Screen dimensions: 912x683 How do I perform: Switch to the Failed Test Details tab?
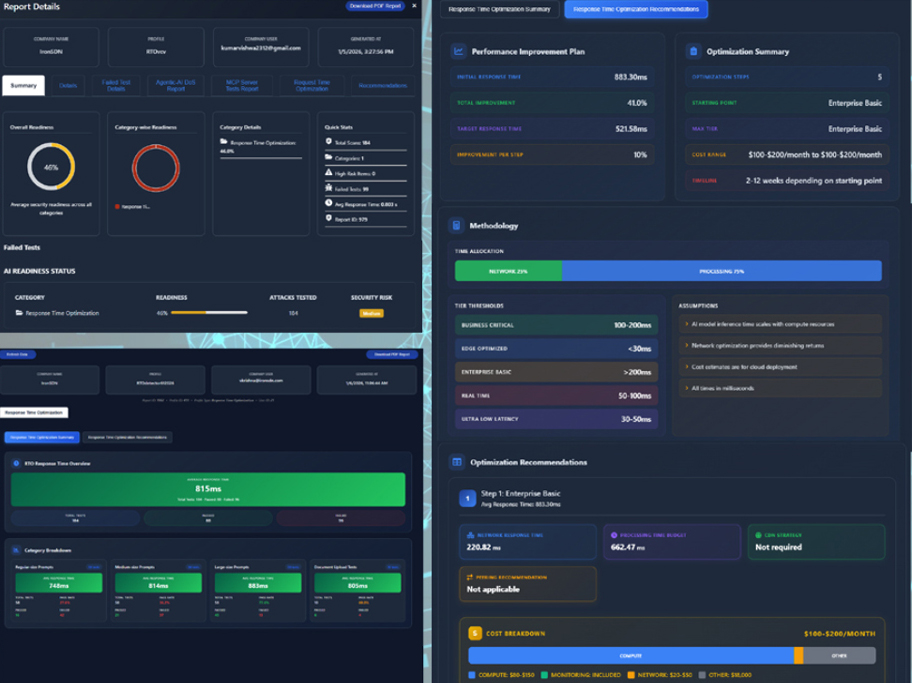pos(116,86)
